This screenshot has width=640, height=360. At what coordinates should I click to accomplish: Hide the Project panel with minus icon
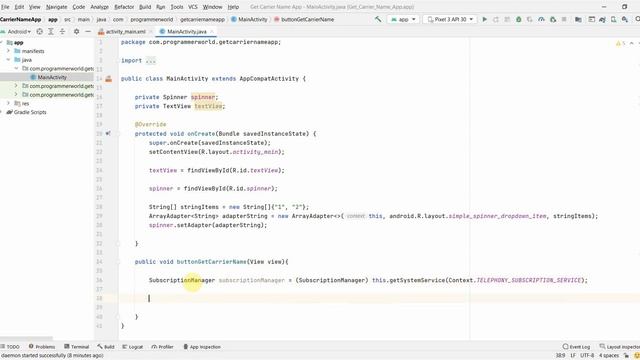[88, 31]
